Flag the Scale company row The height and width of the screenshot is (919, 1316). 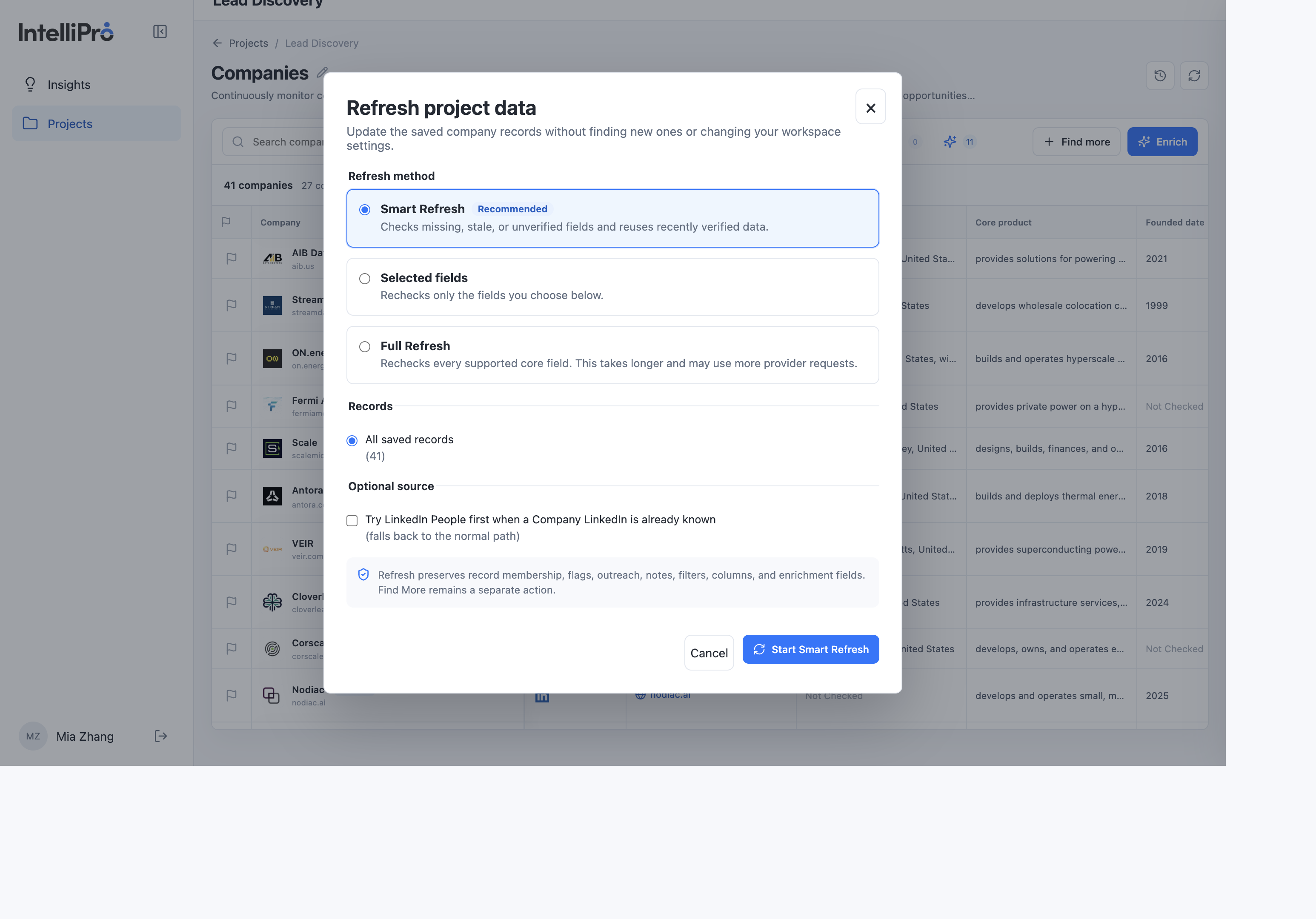[x=232, y=448]
